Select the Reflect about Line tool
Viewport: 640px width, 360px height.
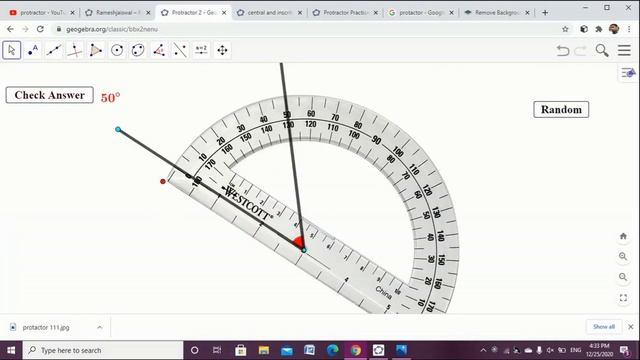(180, 50)
